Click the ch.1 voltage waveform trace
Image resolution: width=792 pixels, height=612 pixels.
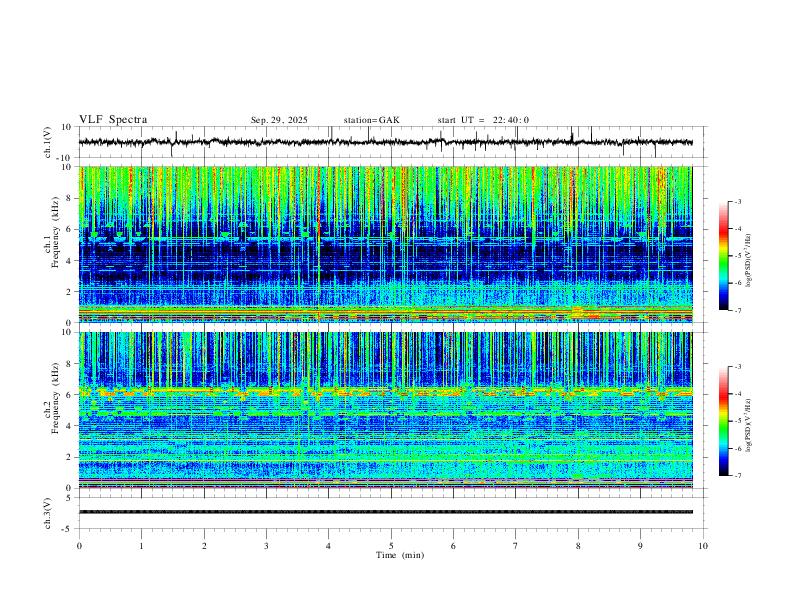click(x=385, y=142)
